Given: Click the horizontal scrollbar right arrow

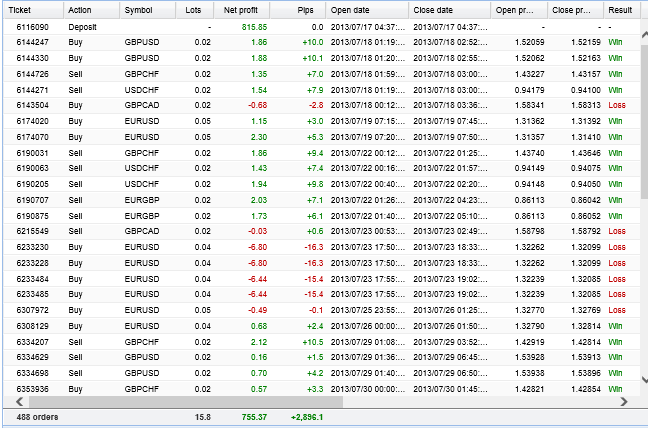Looking at the screenshot, I should tap(624, 401).
